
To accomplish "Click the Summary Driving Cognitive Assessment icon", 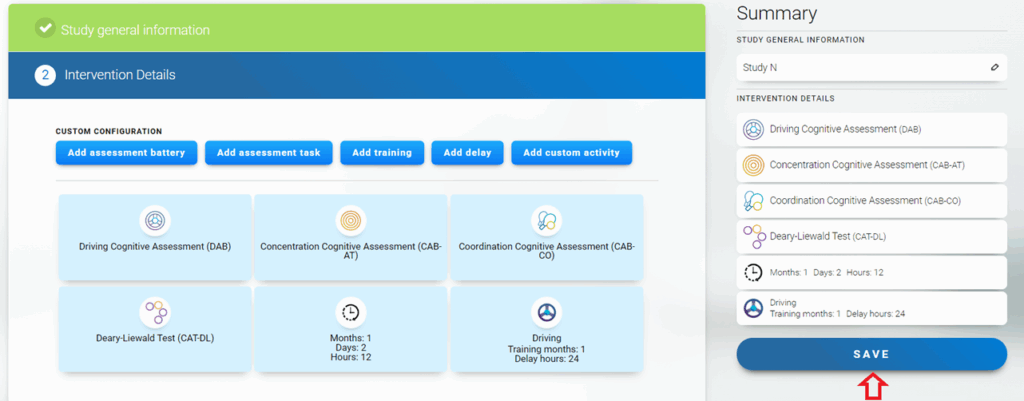I will (x=753, y=129).
